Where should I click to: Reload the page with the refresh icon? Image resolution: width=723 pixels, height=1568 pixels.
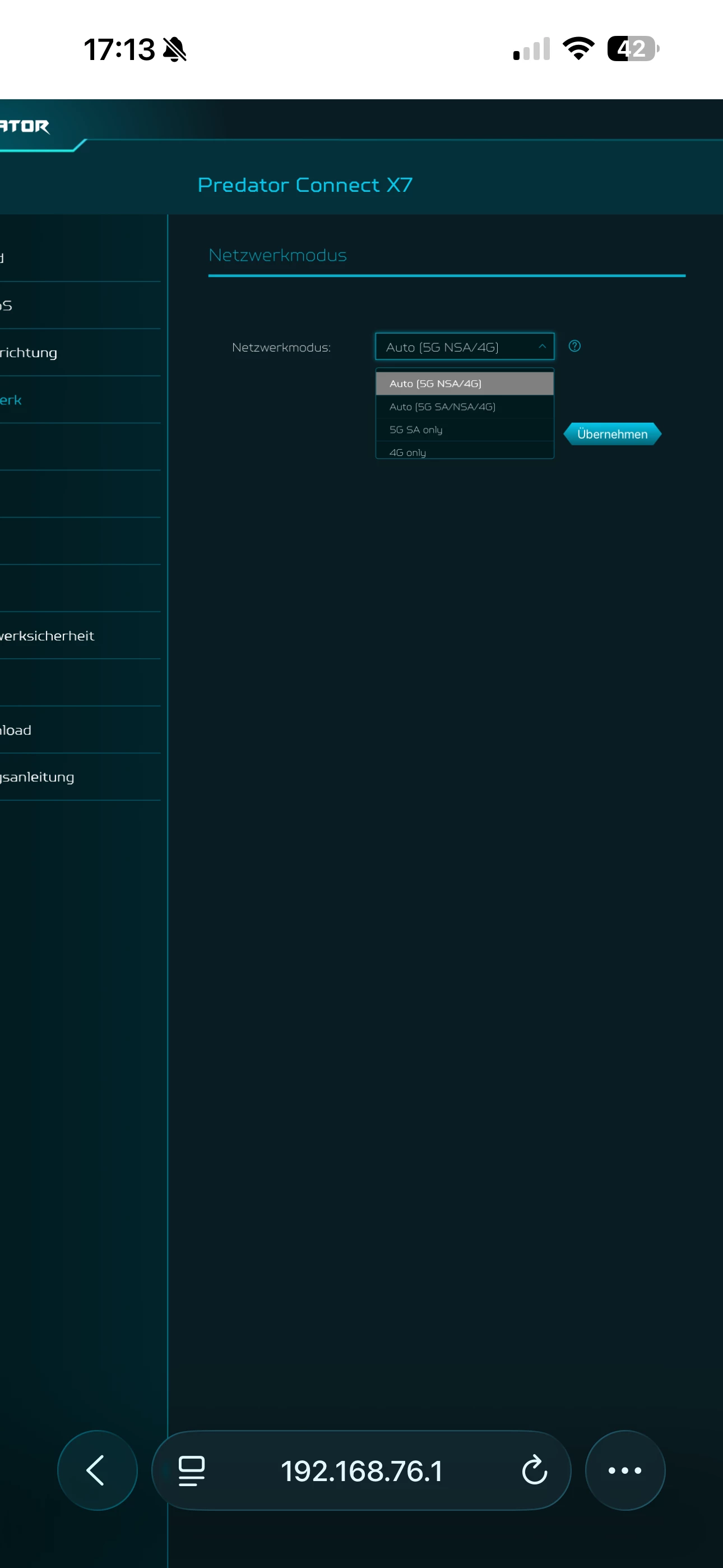[534, 1470]
